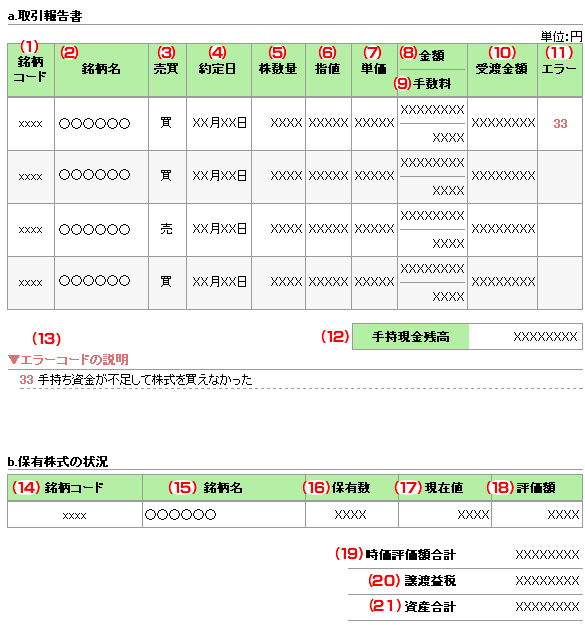Click the 手持ち資金が不足して株式を買えなかった explanation
Viewport: 585px width, 625px height.
145,379
